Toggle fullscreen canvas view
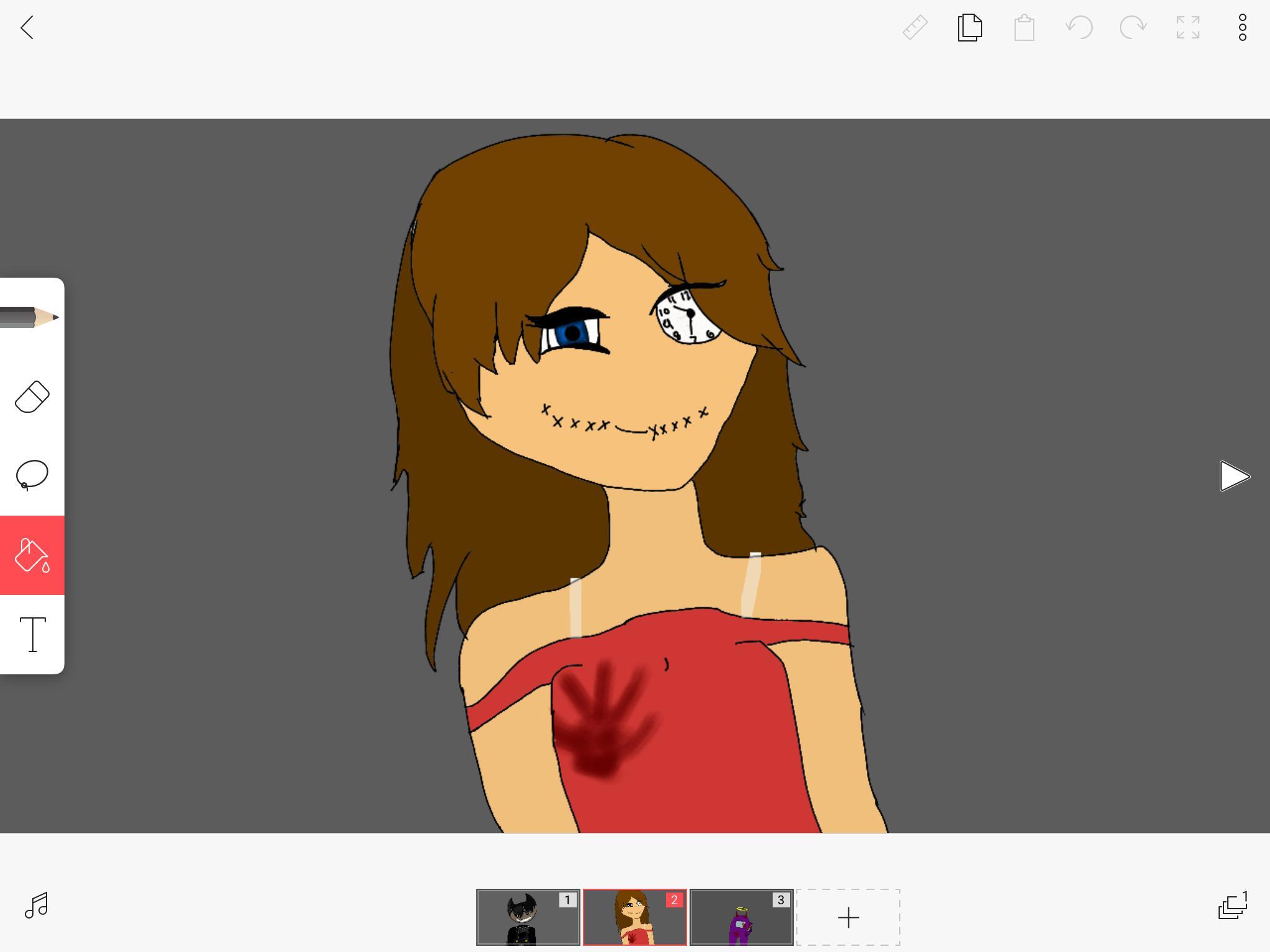 [1188, 28]
